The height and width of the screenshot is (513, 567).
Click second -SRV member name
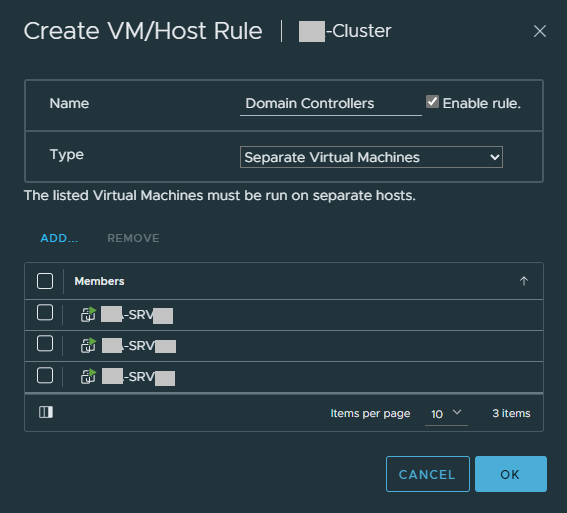click(139, 346)
